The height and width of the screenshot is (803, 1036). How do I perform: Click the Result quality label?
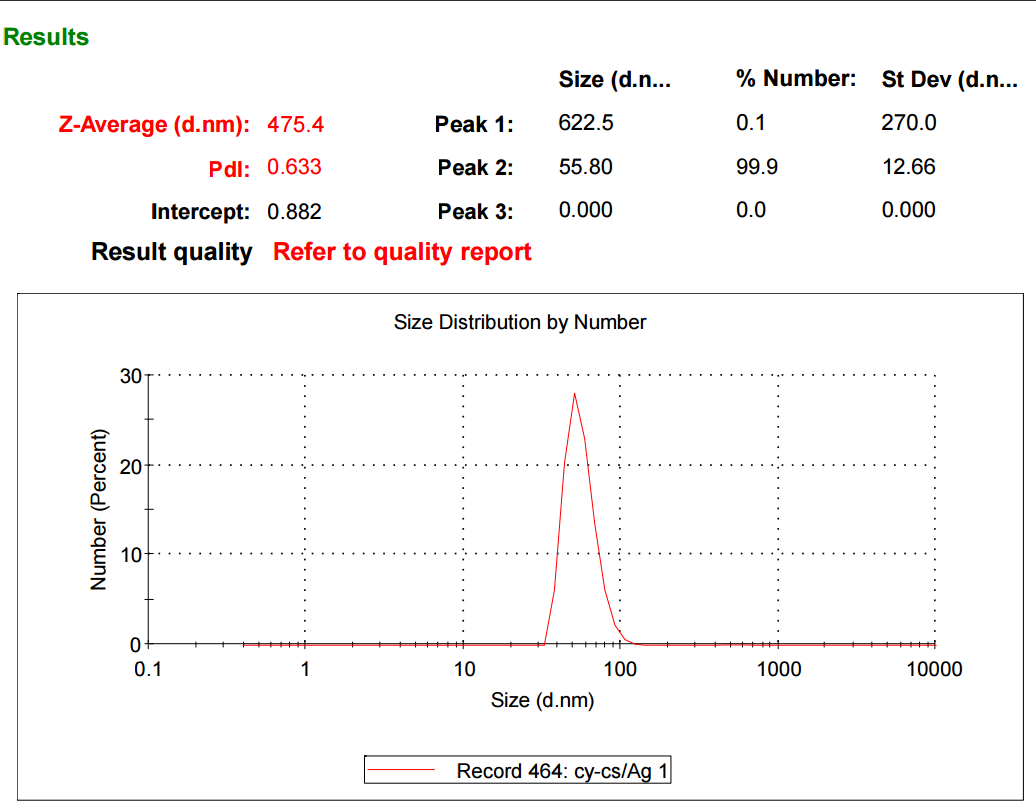coord(172,252)
